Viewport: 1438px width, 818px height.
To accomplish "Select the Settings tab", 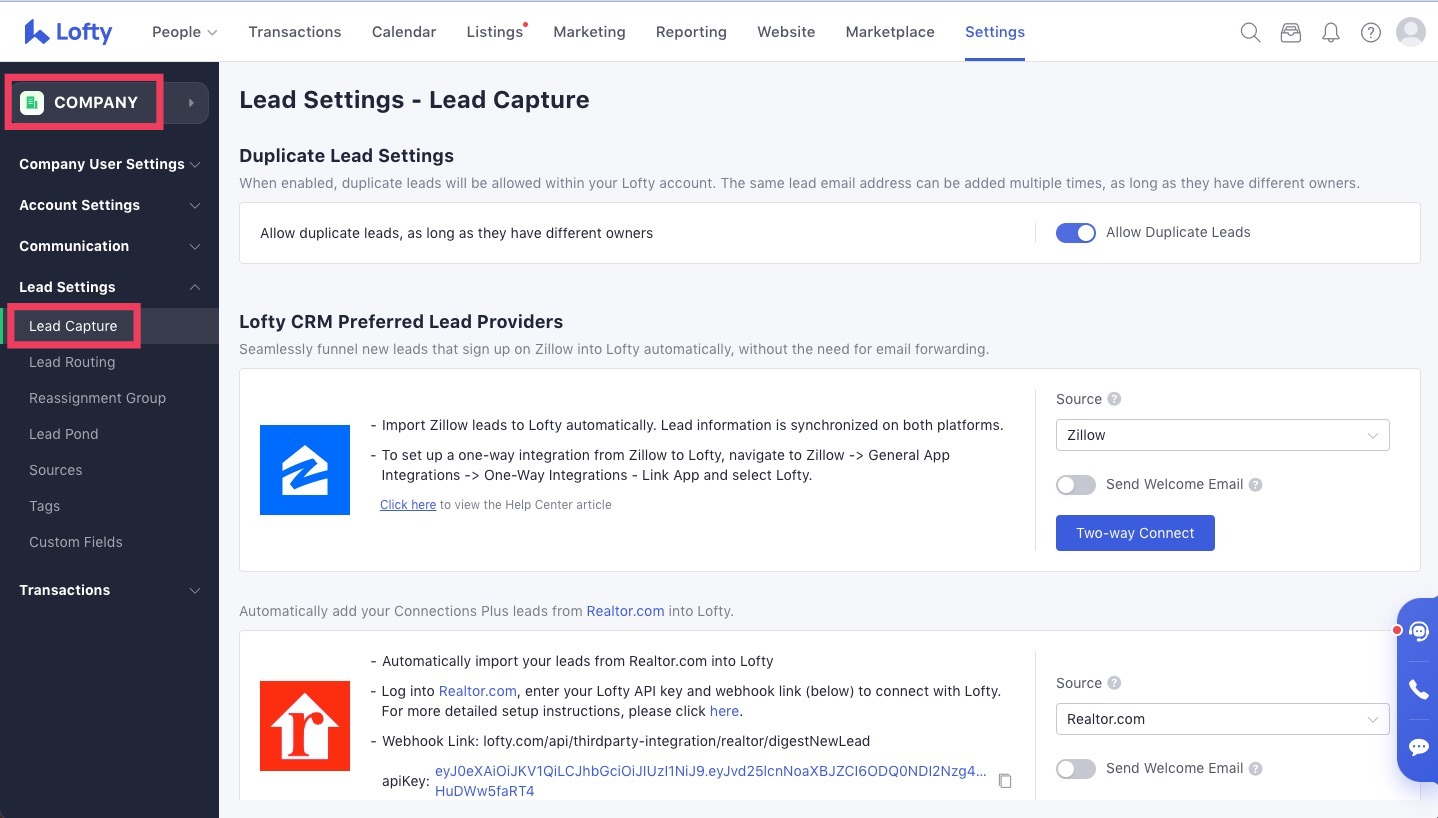I will pos(995,32).
